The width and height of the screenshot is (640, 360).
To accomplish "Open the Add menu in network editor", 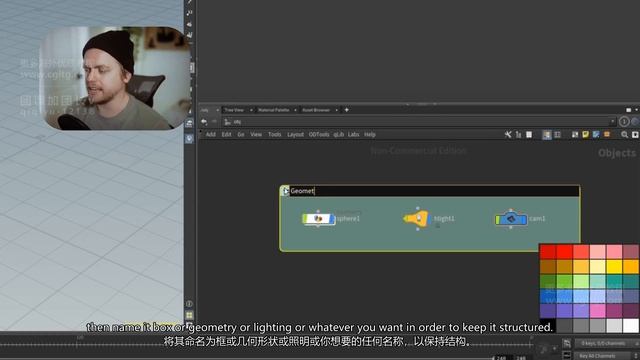I will pos(211,134).
